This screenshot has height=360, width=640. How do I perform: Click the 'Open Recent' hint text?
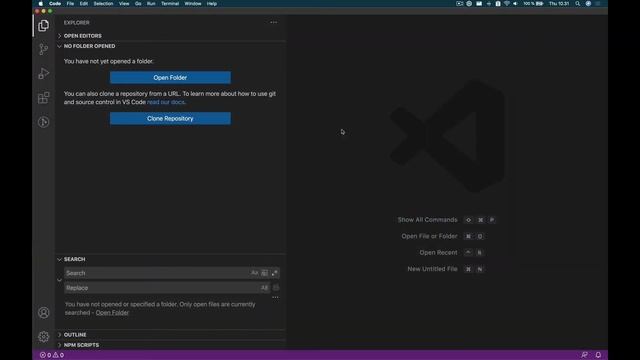438,253
